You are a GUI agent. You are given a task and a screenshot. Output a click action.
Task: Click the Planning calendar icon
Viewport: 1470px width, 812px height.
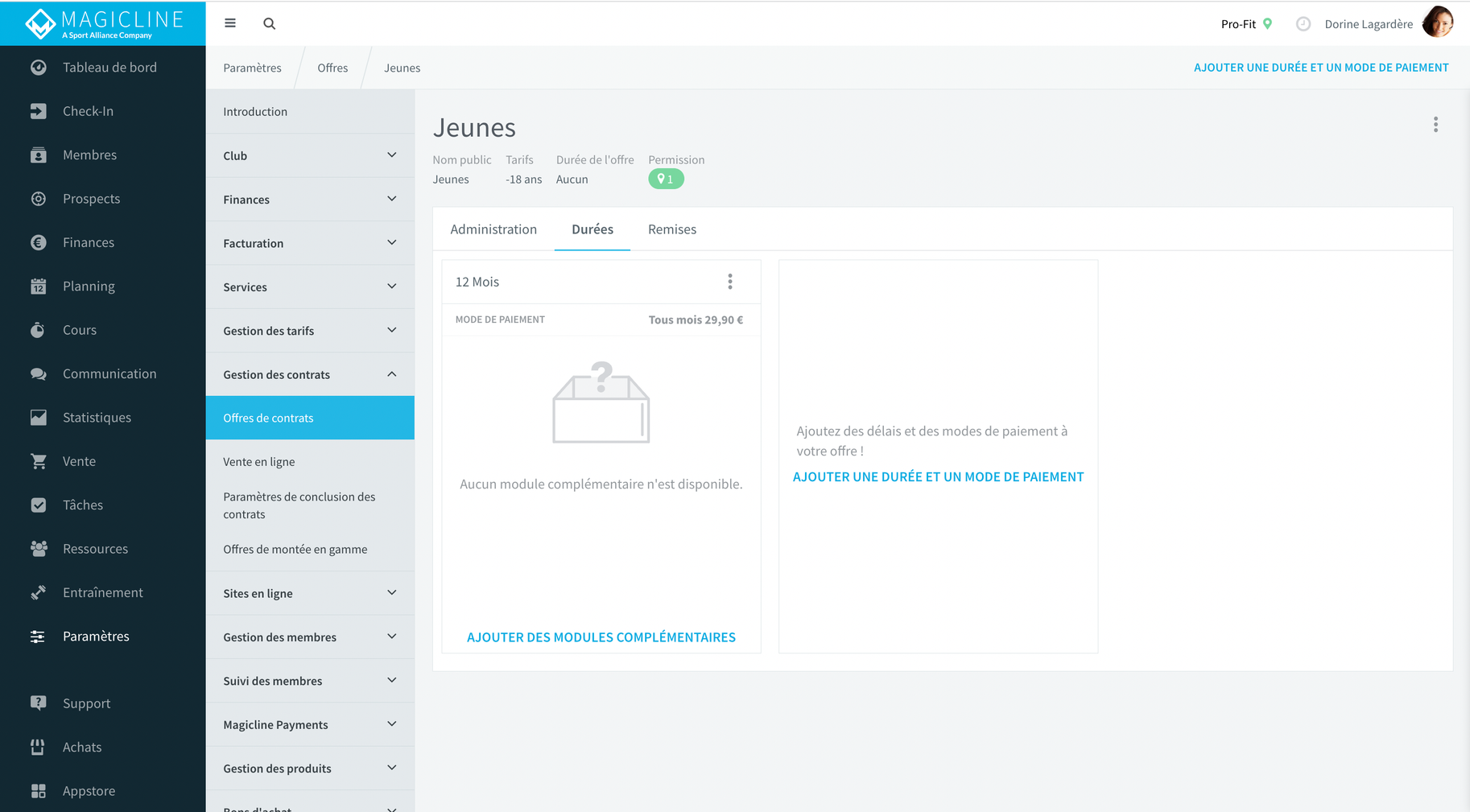tap(38, 286)
